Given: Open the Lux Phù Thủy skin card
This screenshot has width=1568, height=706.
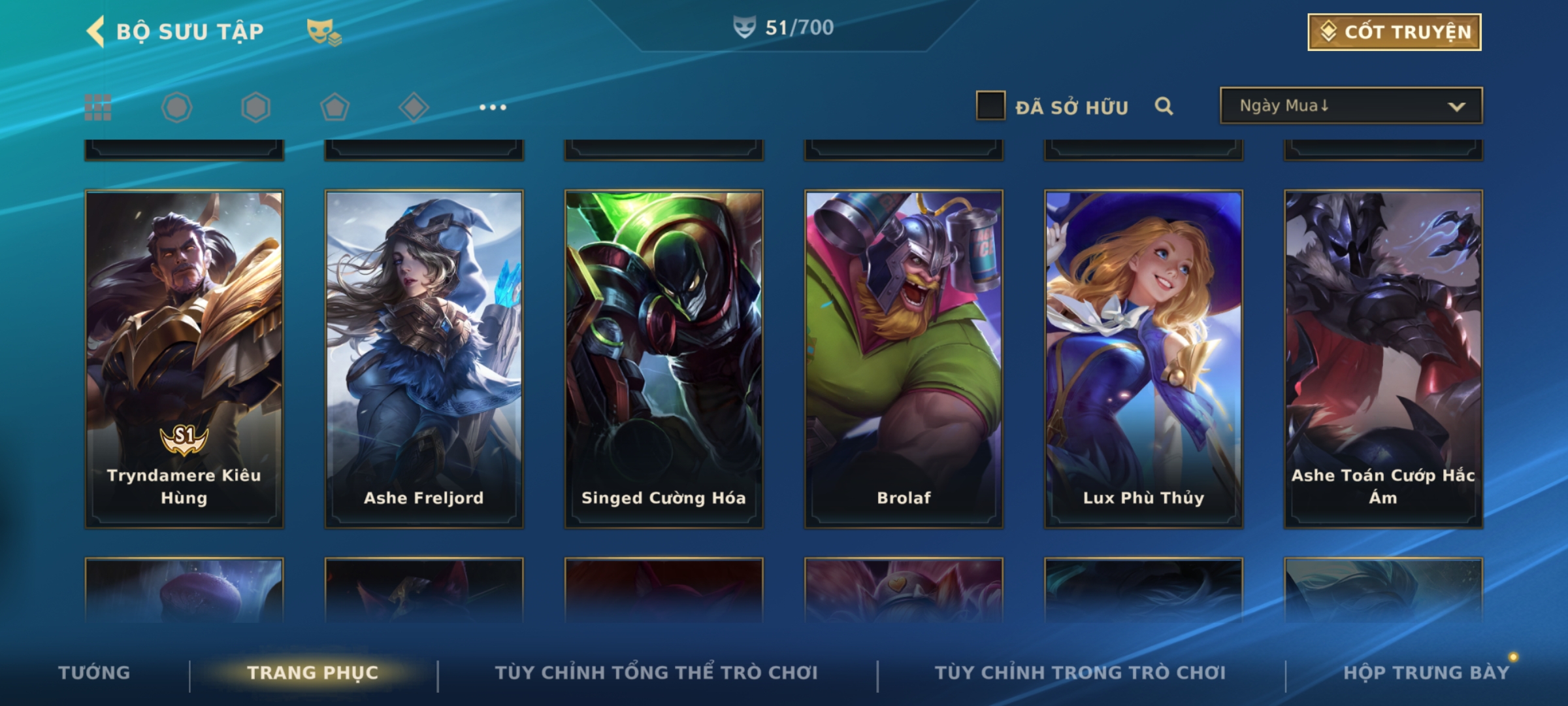Looking at the screenshot, I should pyautogui.click(x=1143, y=359).
